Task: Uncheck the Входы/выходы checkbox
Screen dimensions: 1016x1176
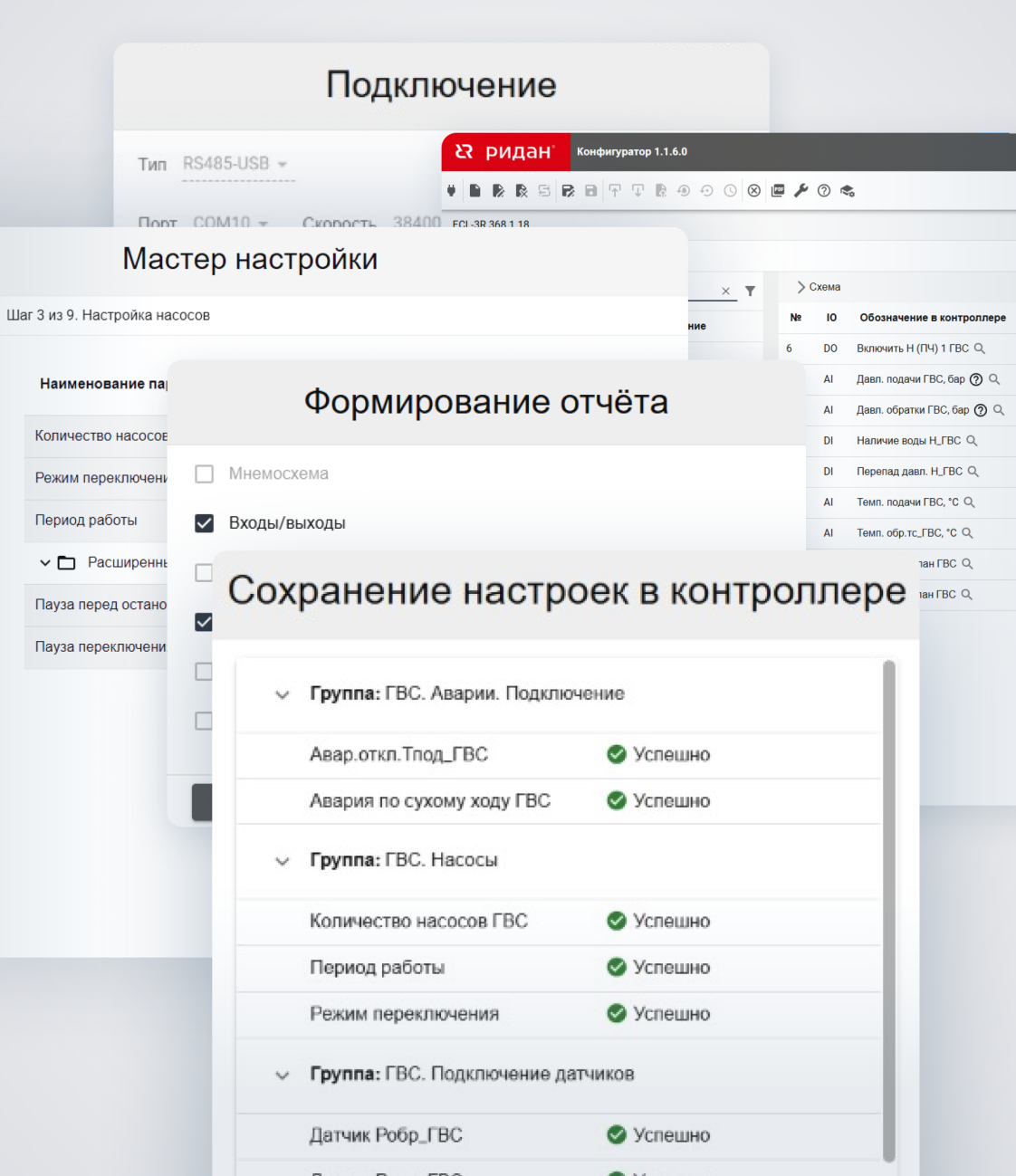Action: click(x=205, y=523)
